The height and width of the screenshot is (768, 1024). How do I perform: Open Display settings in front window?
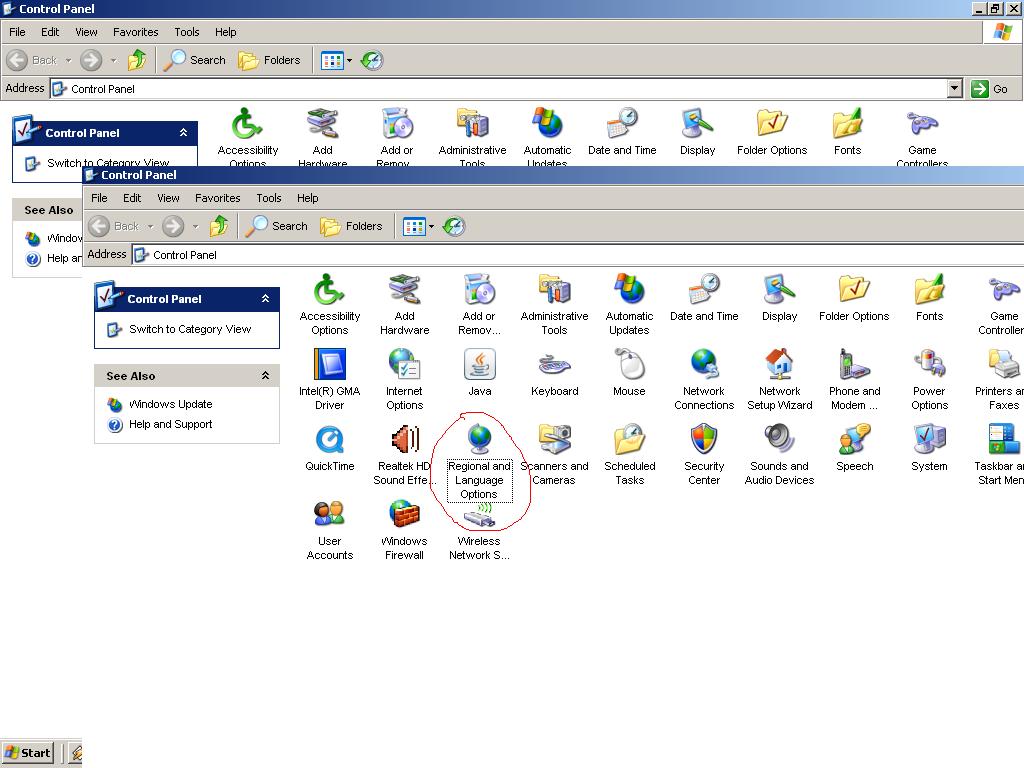pyautogui.click(x=779, y=298)
